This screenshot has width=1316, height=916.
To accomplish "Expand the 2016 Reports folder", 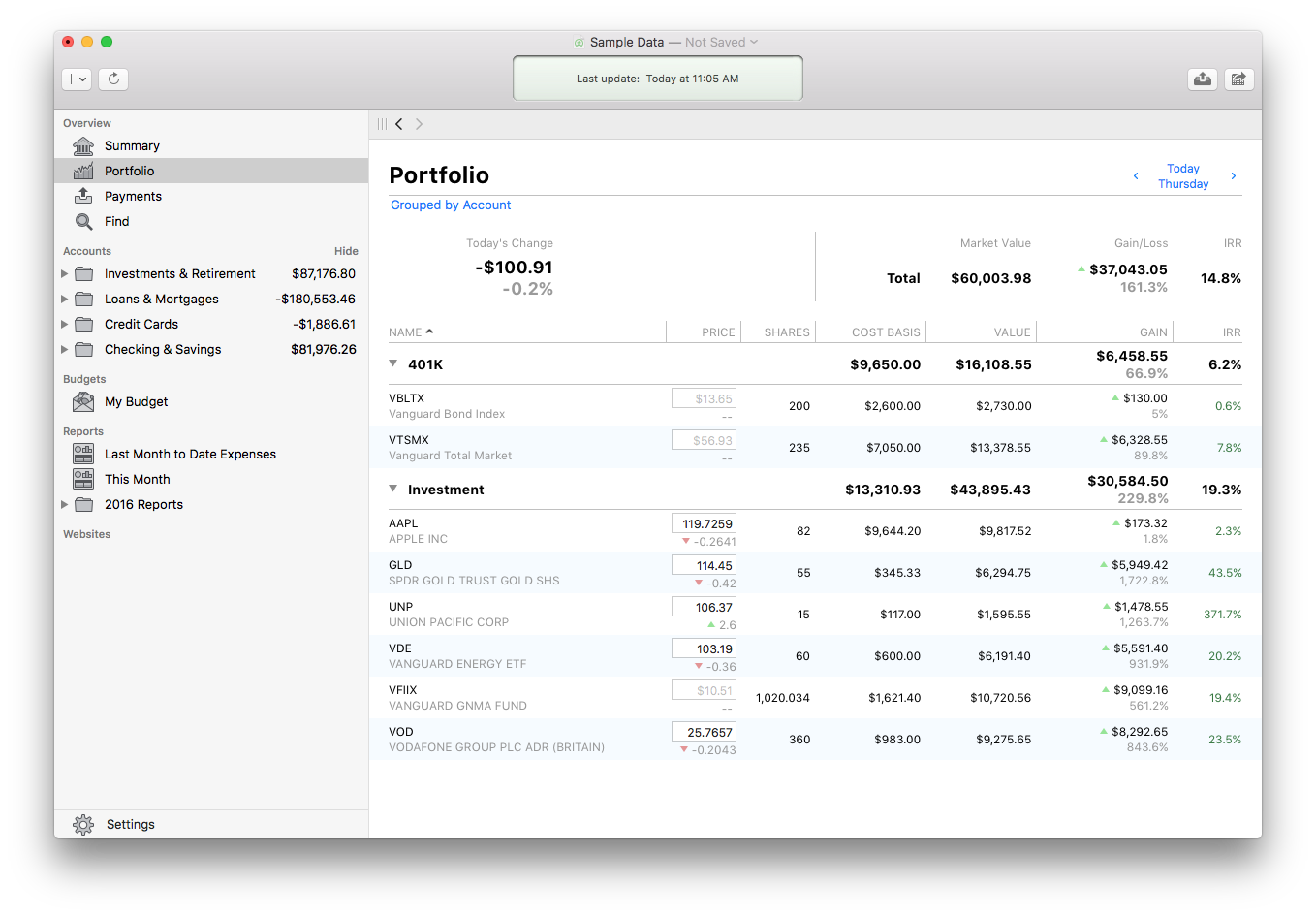I will coord(64,504).
